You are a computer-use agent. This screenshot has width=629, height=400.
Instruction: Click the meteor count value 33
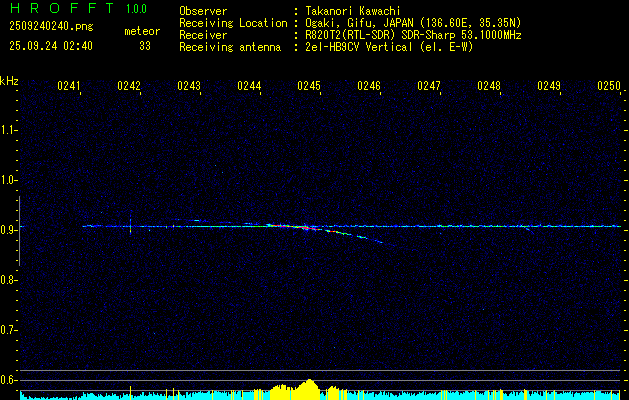[145, 46]
